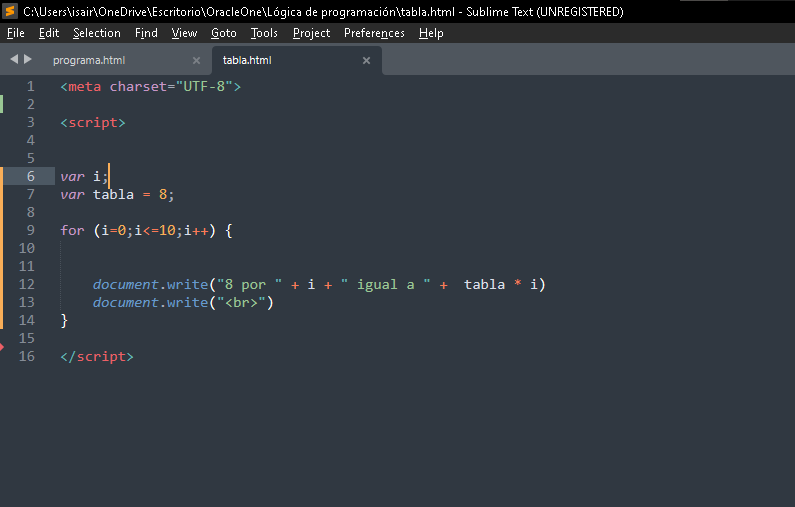This screenshot has height=507, width=795.
Task: Click line number 3 in gutter
Action: [31, 123]
